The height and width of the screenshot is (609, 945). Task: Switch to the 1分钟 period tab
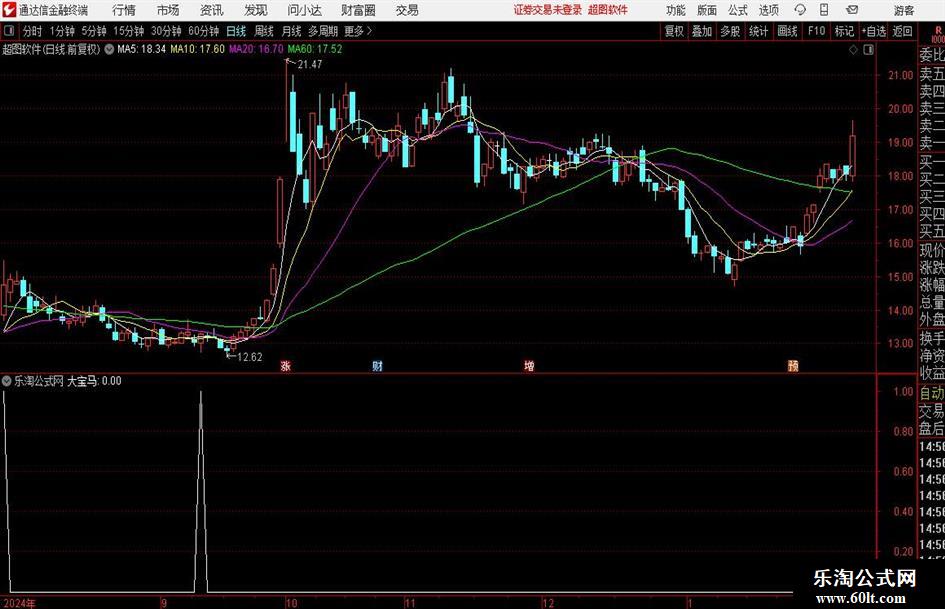62,31
